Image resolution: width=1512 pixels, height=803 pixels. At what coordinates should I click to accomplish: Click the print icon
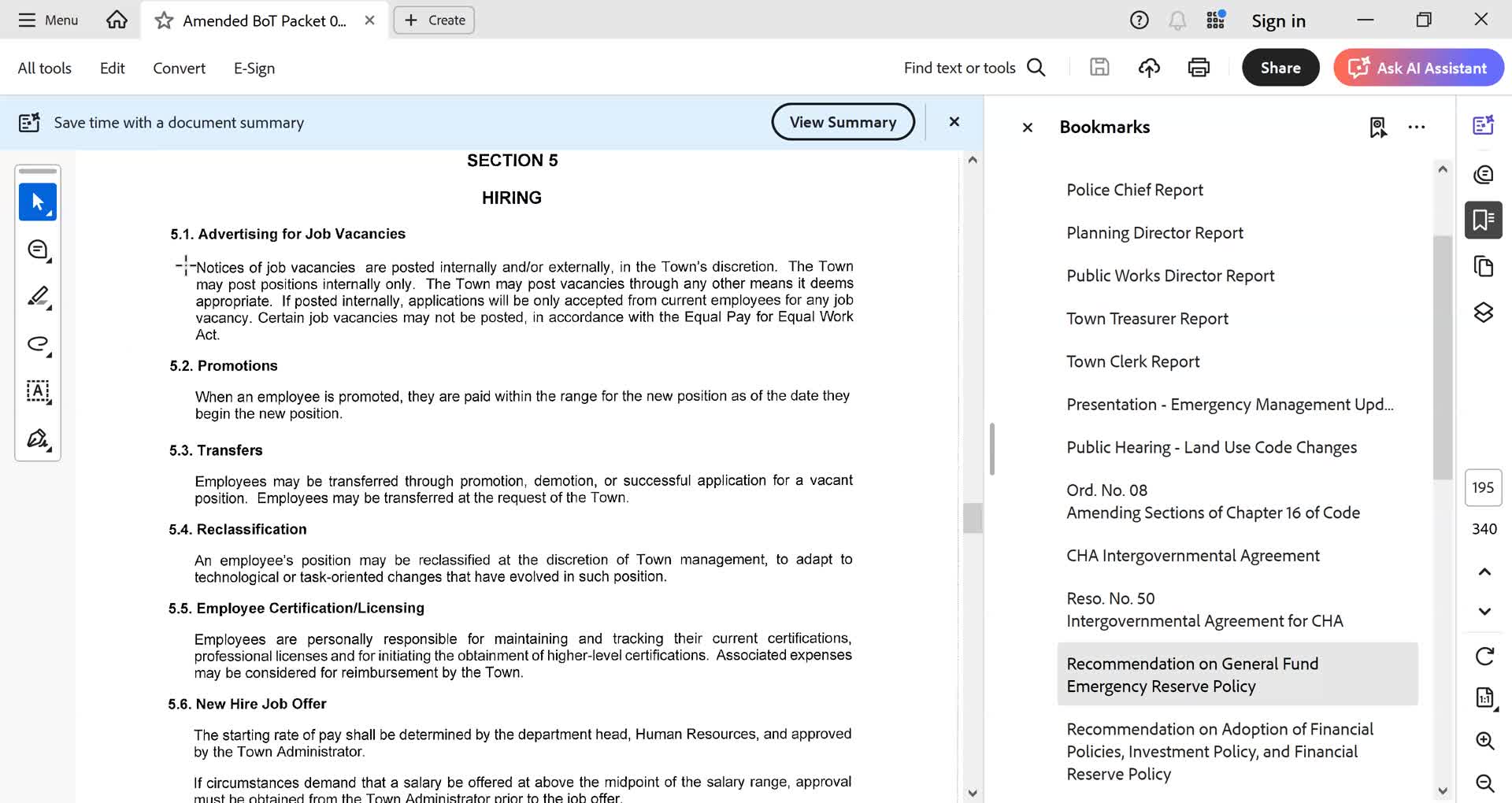pyautogui.click(x=1198, y=68)
